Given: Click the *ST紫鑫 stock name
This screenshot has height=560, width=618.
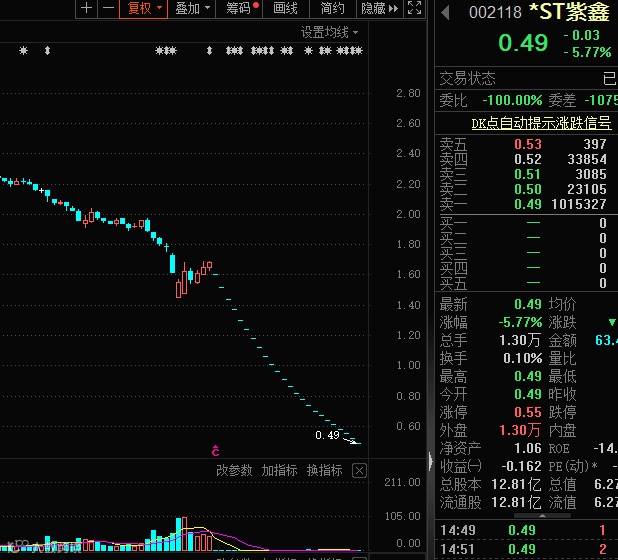Looking at the screenshot, I should point(570,12).
